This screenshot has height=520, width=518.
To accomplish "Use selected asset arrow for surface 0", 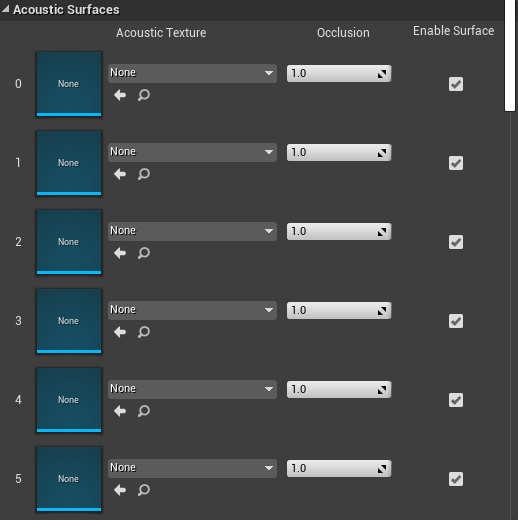I will click(120, 95).
